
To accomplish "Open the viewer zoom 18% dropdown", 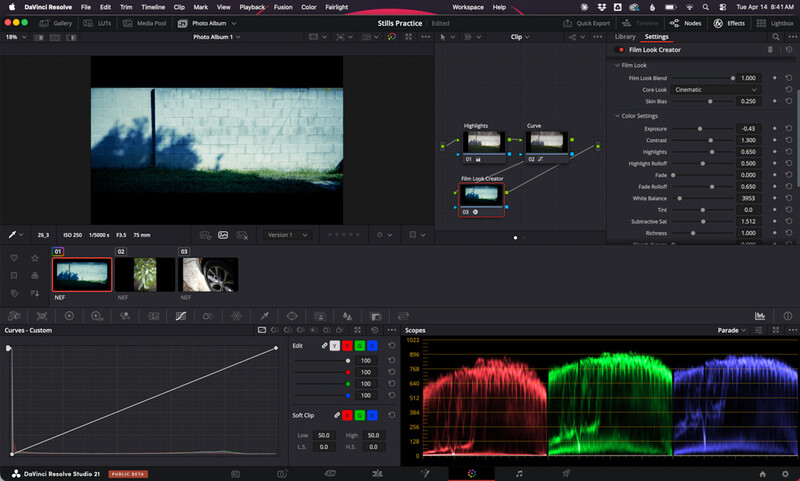I will (x=15, y=37).
